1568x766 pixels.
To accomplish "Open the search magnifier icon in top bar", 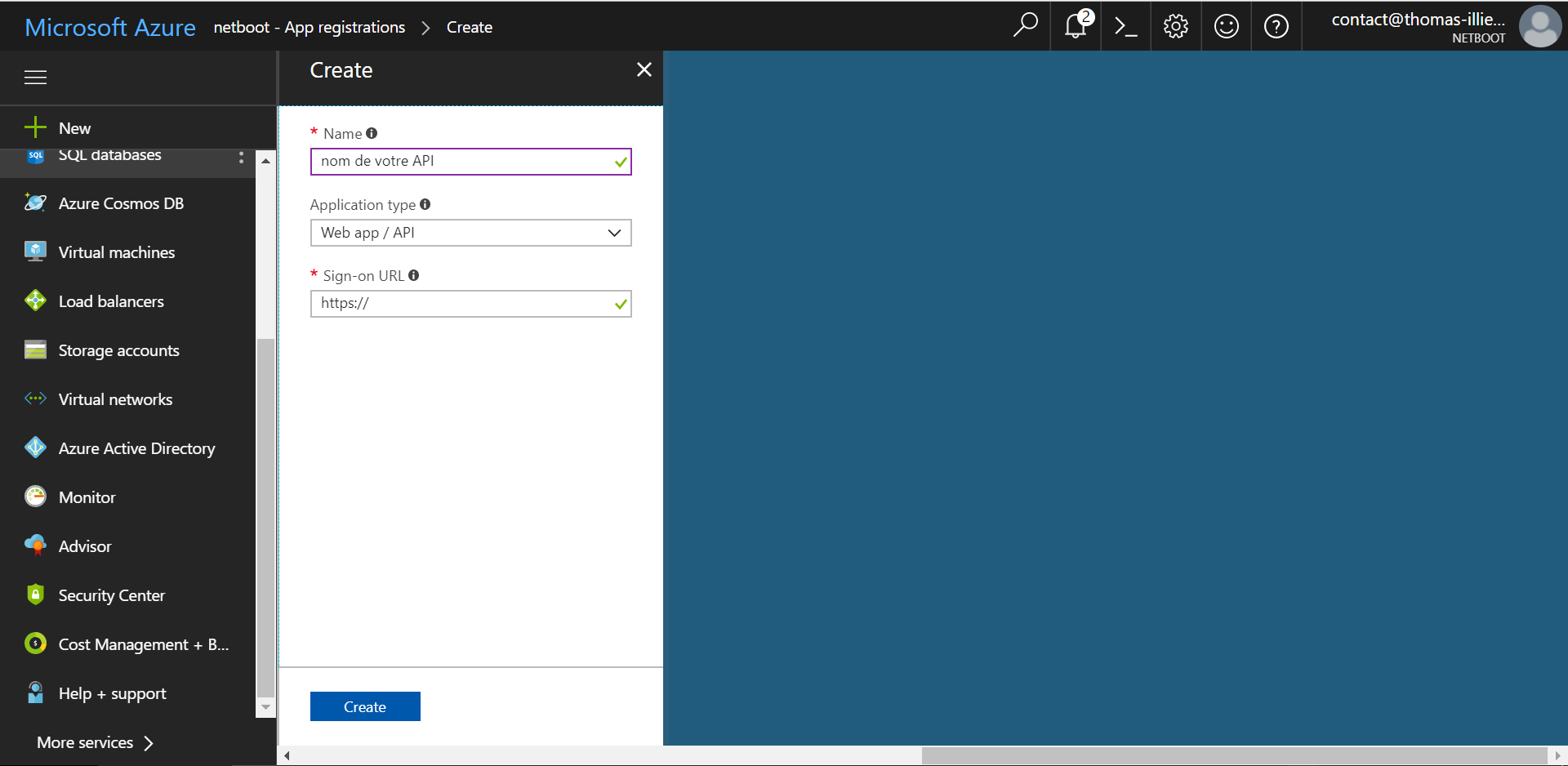I will [x=1025, y=26].
